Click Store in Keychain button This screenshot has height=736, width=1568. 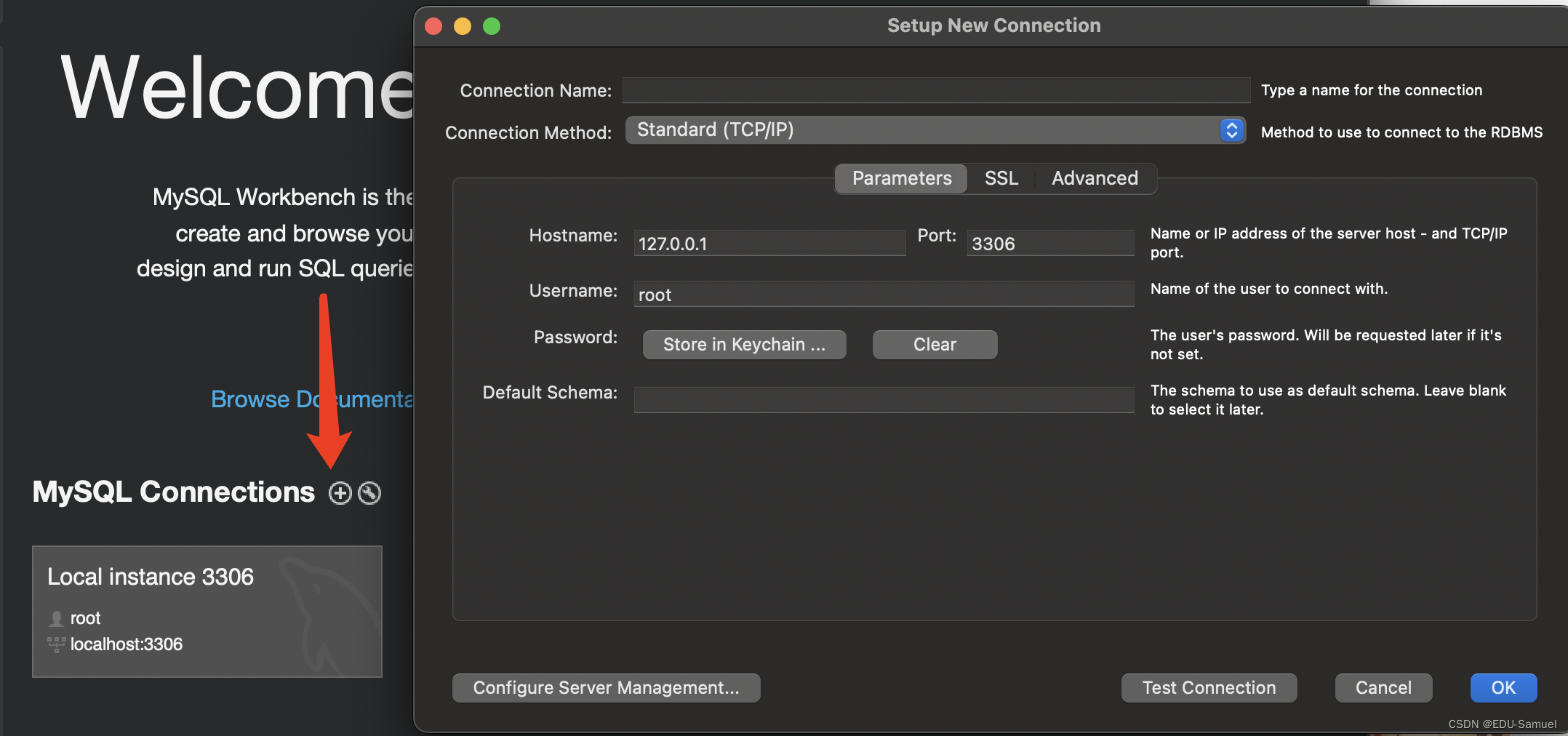click(744, 345)
